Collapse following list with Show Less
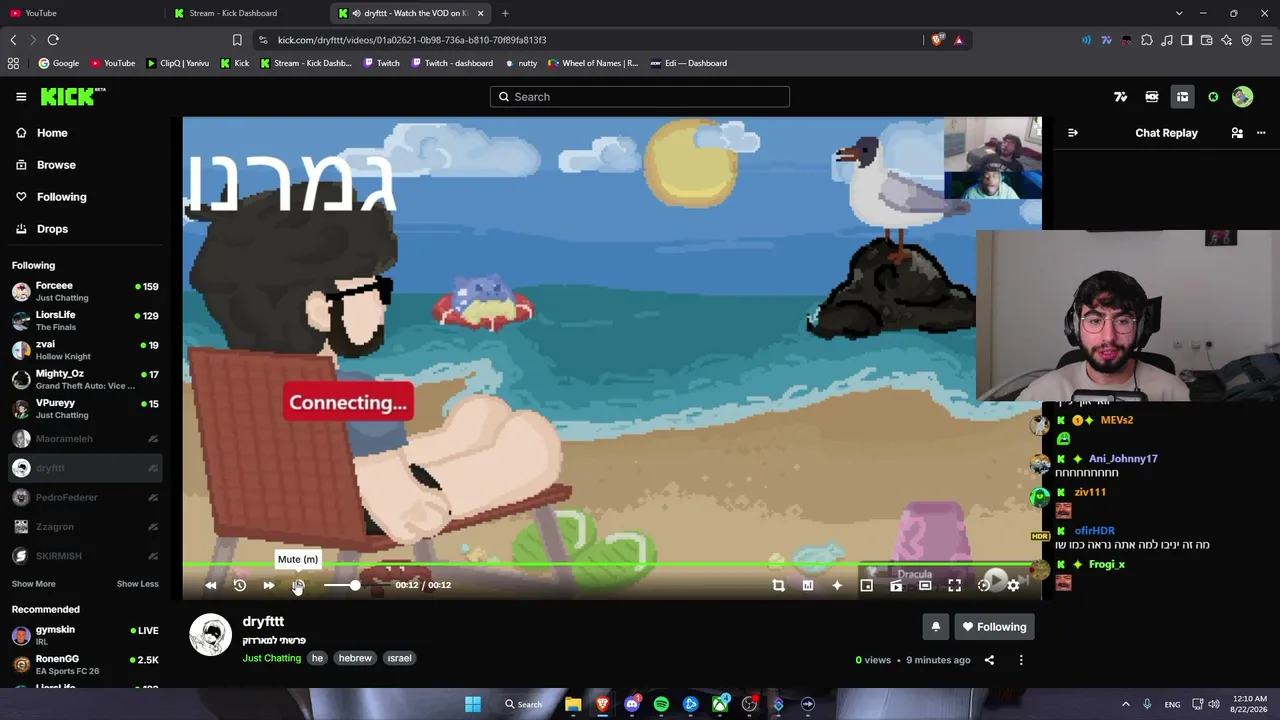The height and width of the screenshot is (720, 1280). 137,584
